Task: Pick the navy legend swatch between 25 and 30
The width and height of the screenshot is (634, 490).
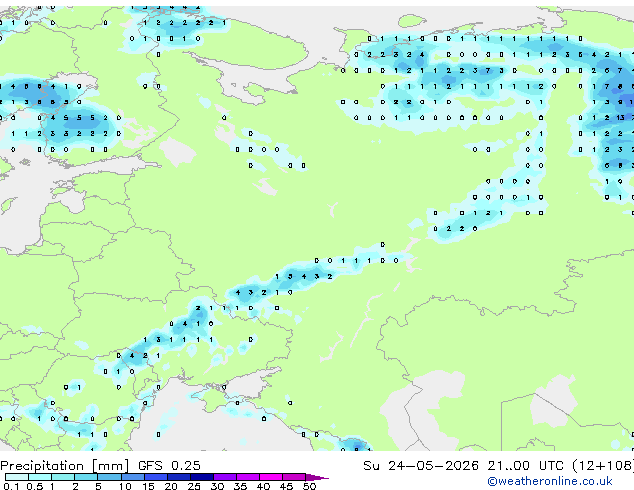Action: coord(202,477)
